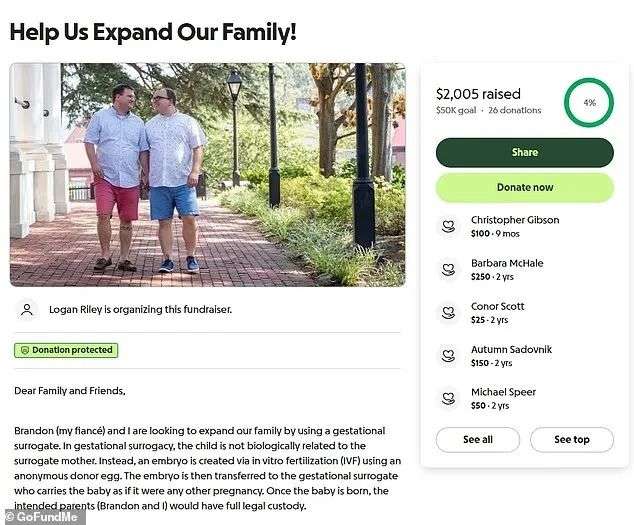This screenshot has height=525, width=634.
Task: Click the $2,005 raised amount
Action: [478, 94]
